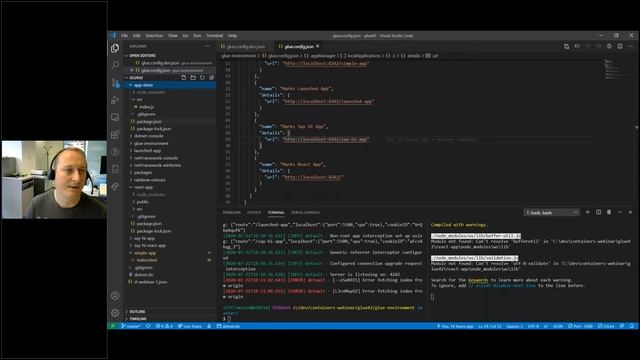Viewport: 640px width, 360px height.
Task: Follow the localhost:4242/say-hi-app URL link
Action: (x=326, y=140)
